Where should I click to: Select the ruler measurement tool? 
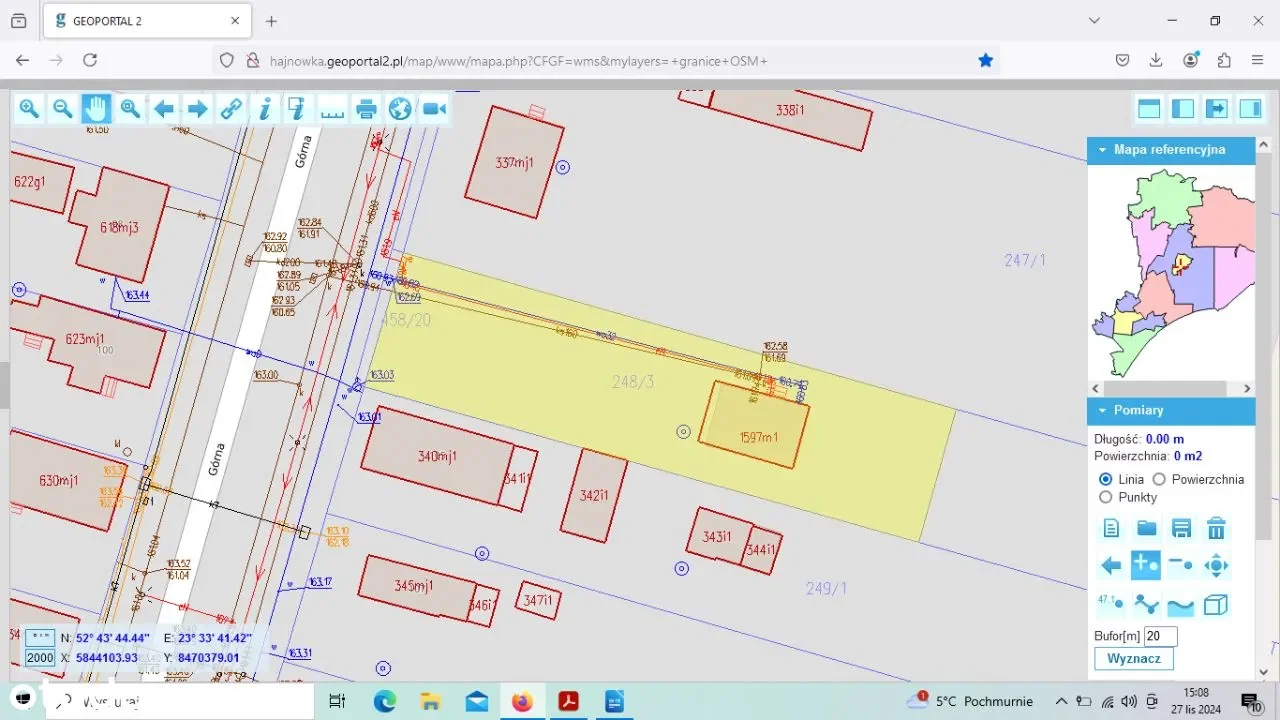click(332, 109)
